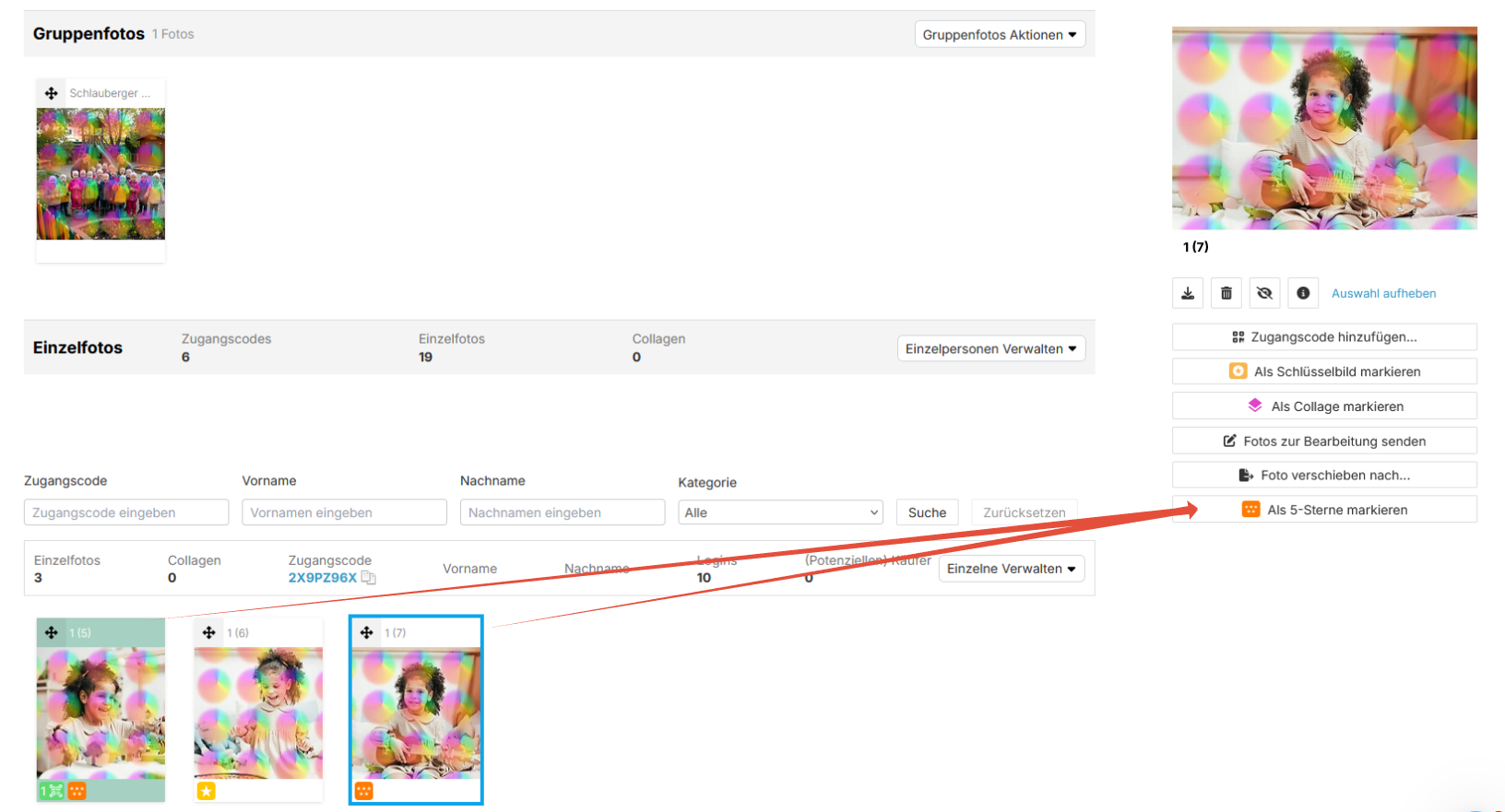This screenshot has width=1505, height=812.
Task: Click the Gruppenfotos heading
Action: 89,34
